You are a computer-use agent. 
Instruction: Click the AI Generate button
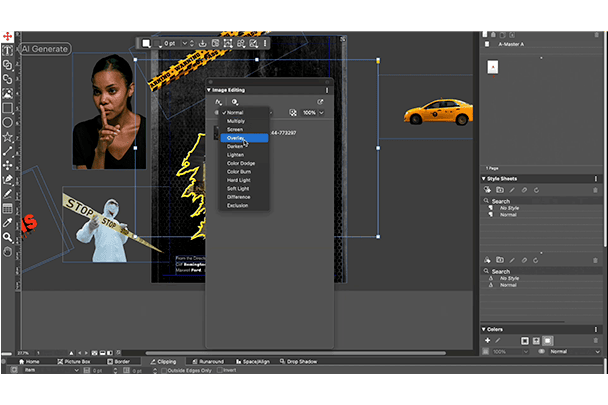(x=43, y=47)
